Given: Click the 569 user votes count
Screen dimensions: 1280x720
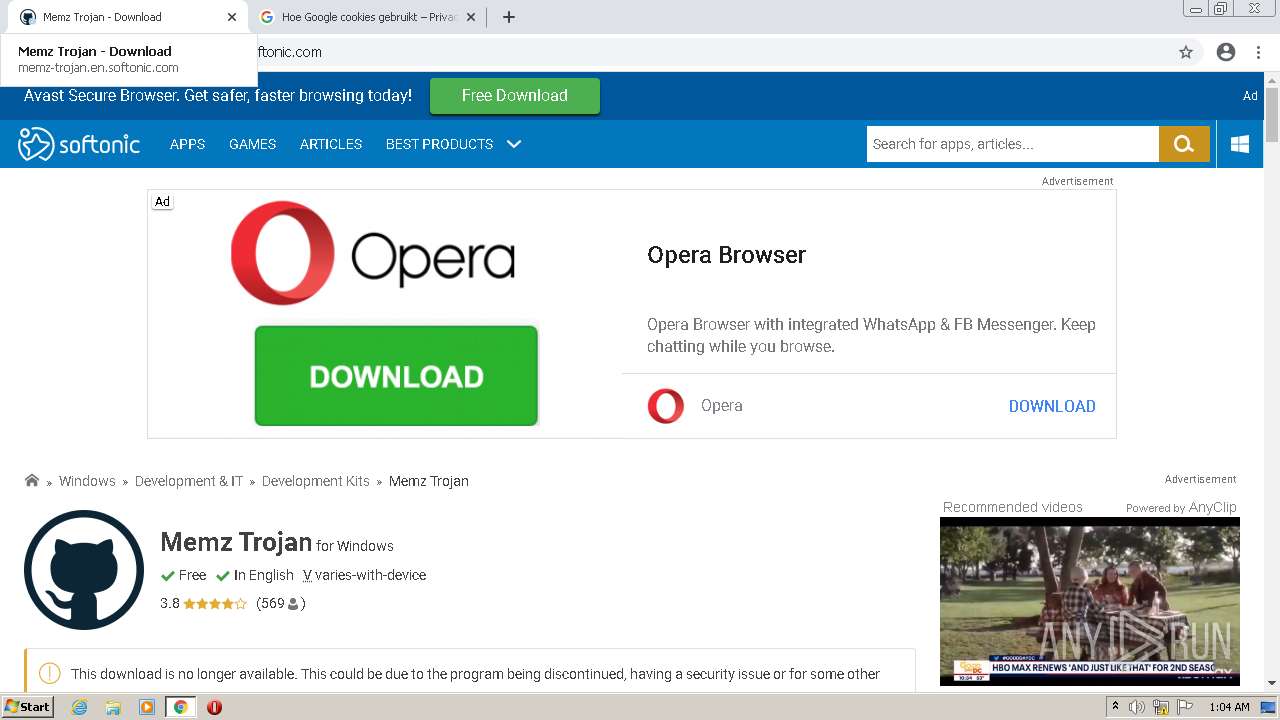Looking at the screenshot, I should [280, 604].
